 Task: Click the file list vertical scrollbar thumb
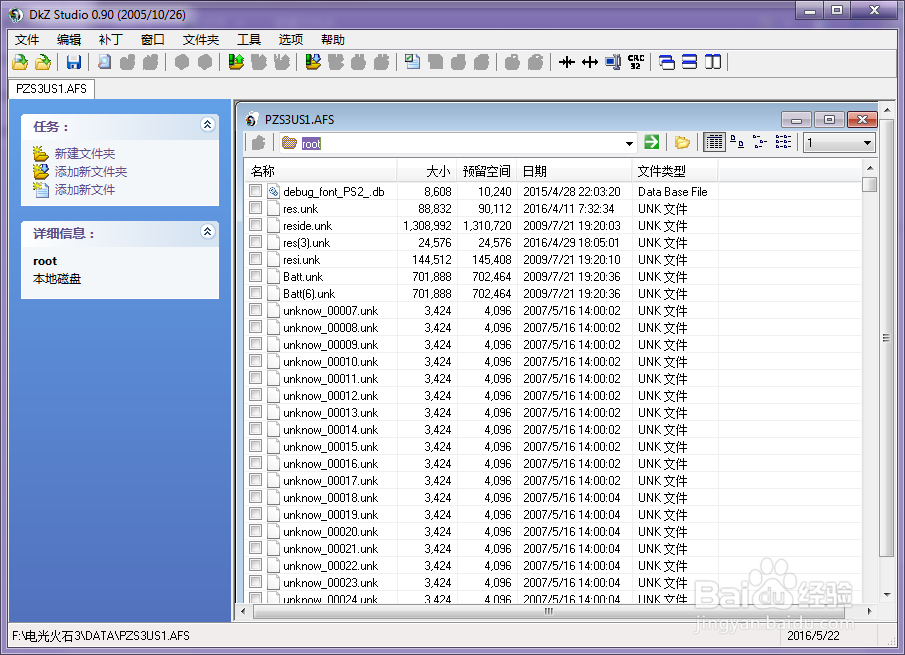pyautogui.click(x=870, y=185)
